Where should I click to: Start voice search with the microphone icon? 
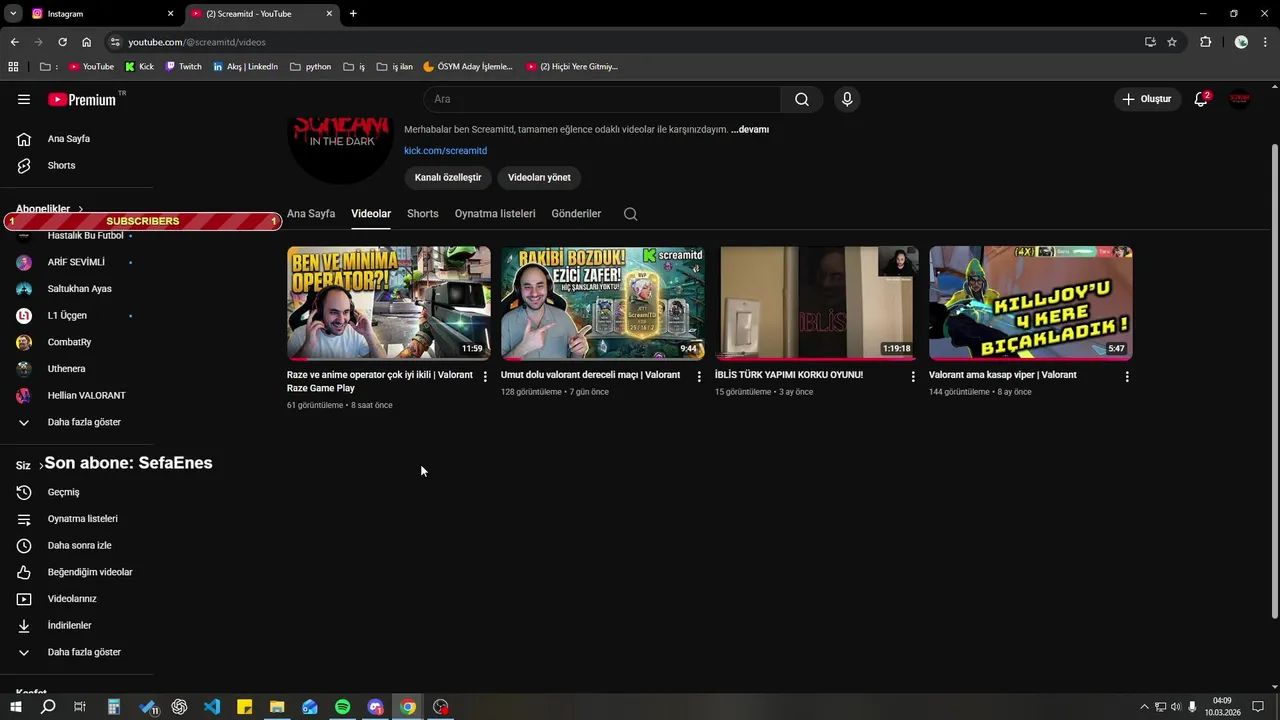[847, 99]
